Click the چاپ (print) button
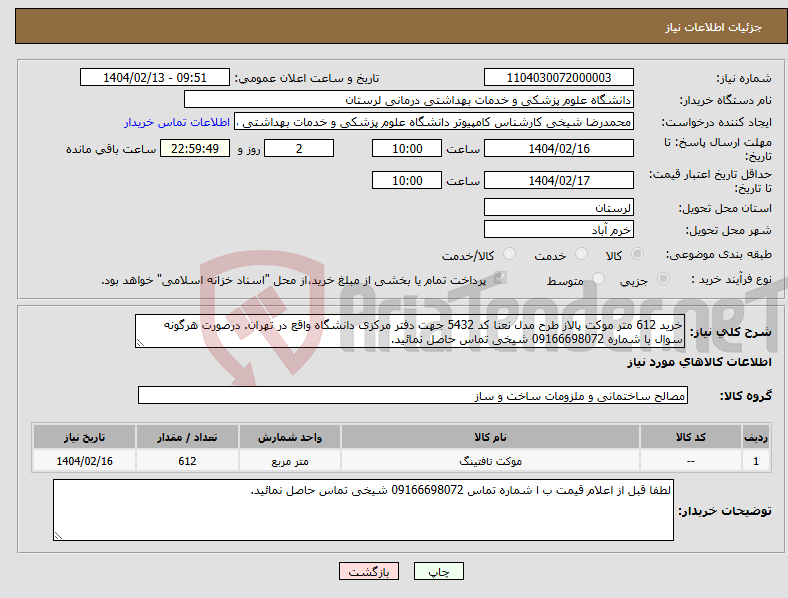The height and width of the screenshot is (598, 788). pyautogui.click(x=438, y=571)
